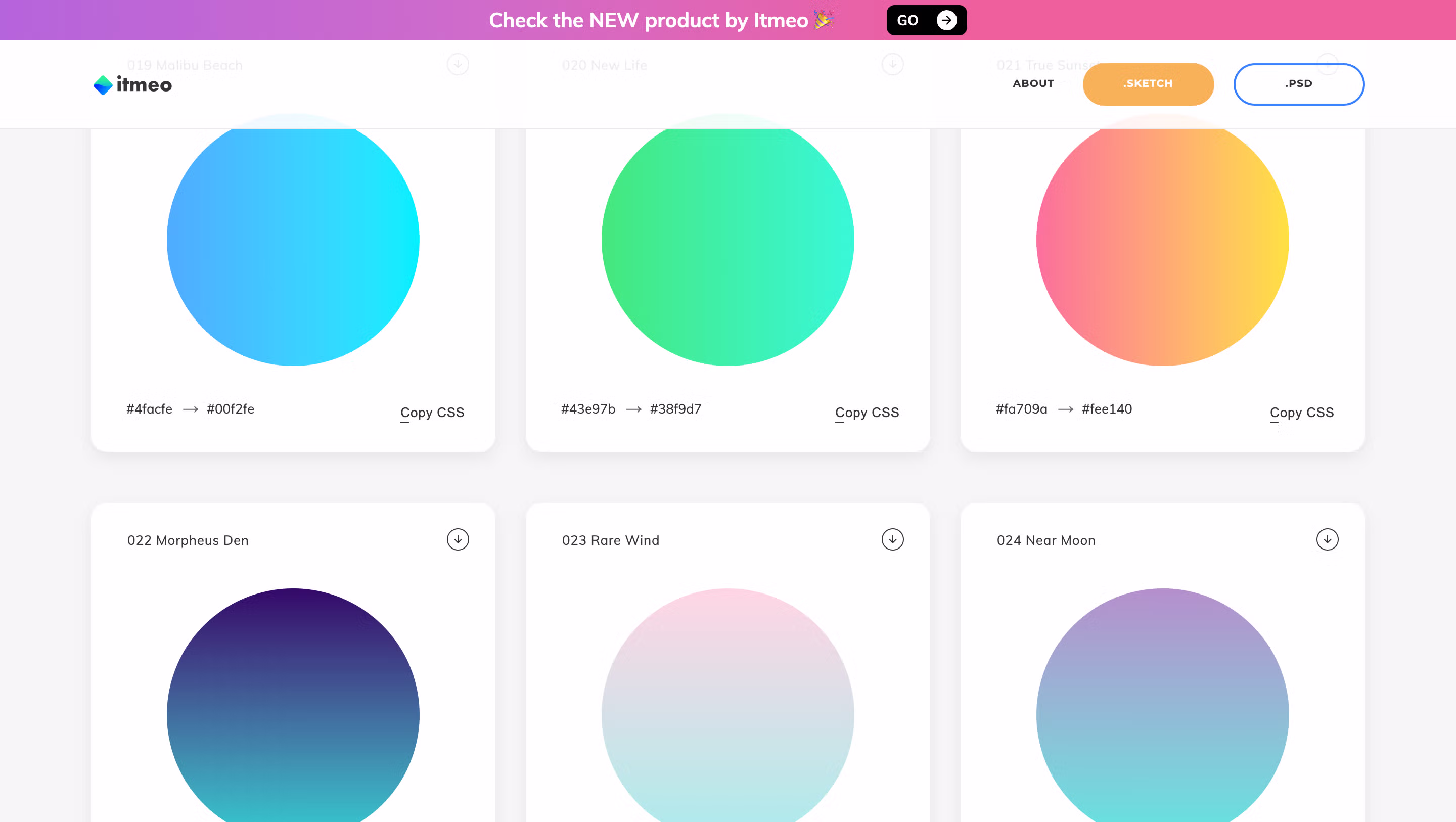Click the hex code #00f2fe
The image size is (1456, 822).
[231, 409]
